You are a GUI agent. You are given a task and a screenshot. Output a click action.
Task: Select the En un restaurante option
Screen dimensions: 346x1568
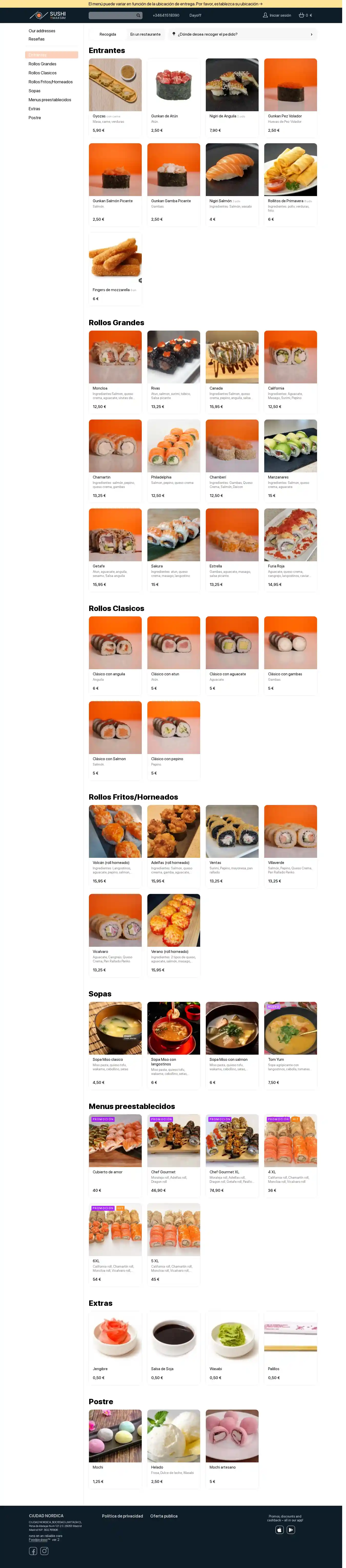[x=146, y=34]
